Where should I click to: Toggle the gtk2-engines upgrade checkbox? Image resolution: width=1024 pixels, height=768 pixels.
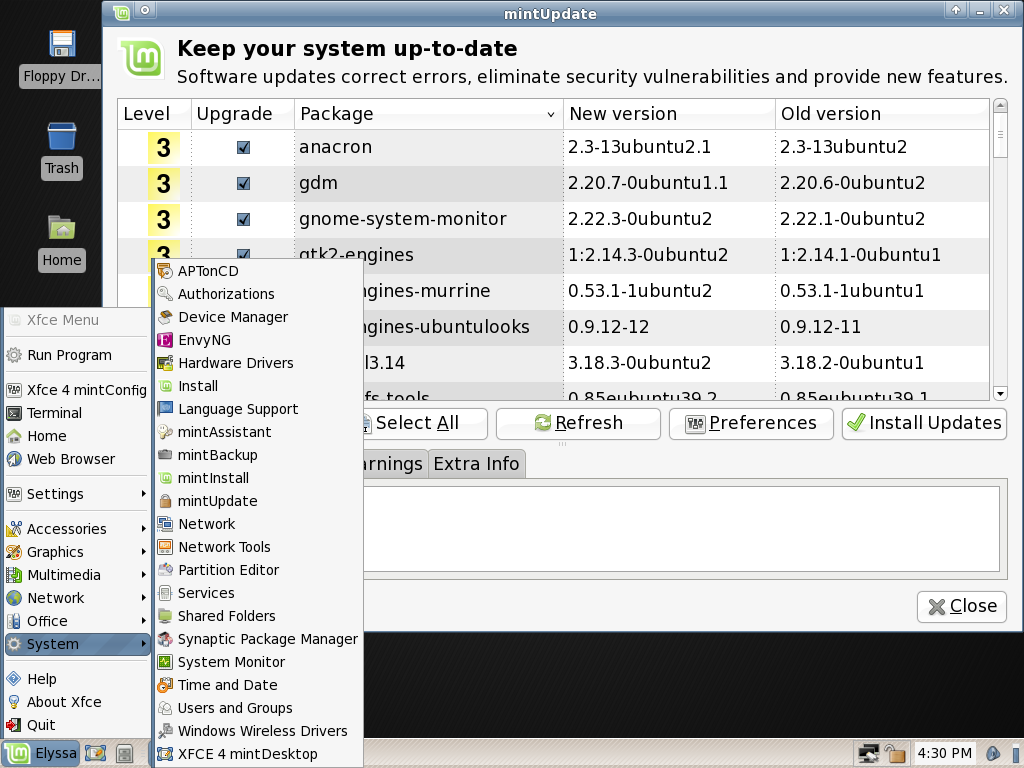(x=244, y=254)
